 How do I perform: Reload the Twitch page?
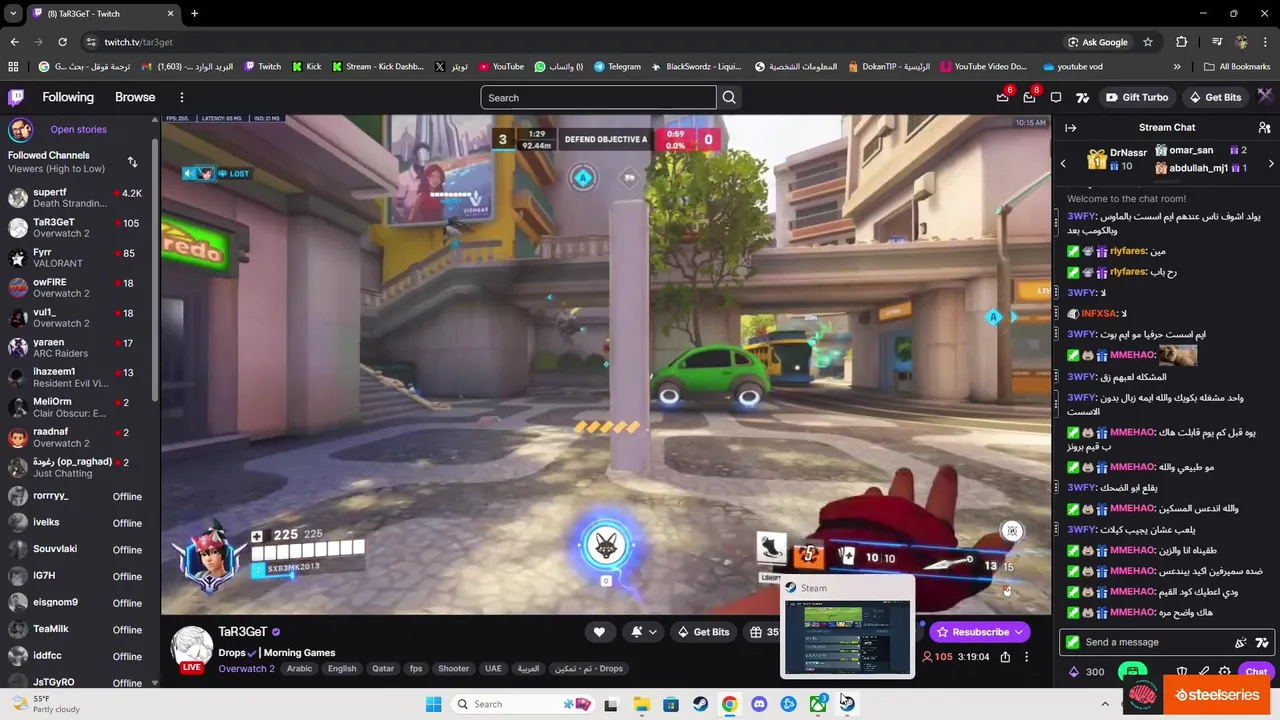62,42
